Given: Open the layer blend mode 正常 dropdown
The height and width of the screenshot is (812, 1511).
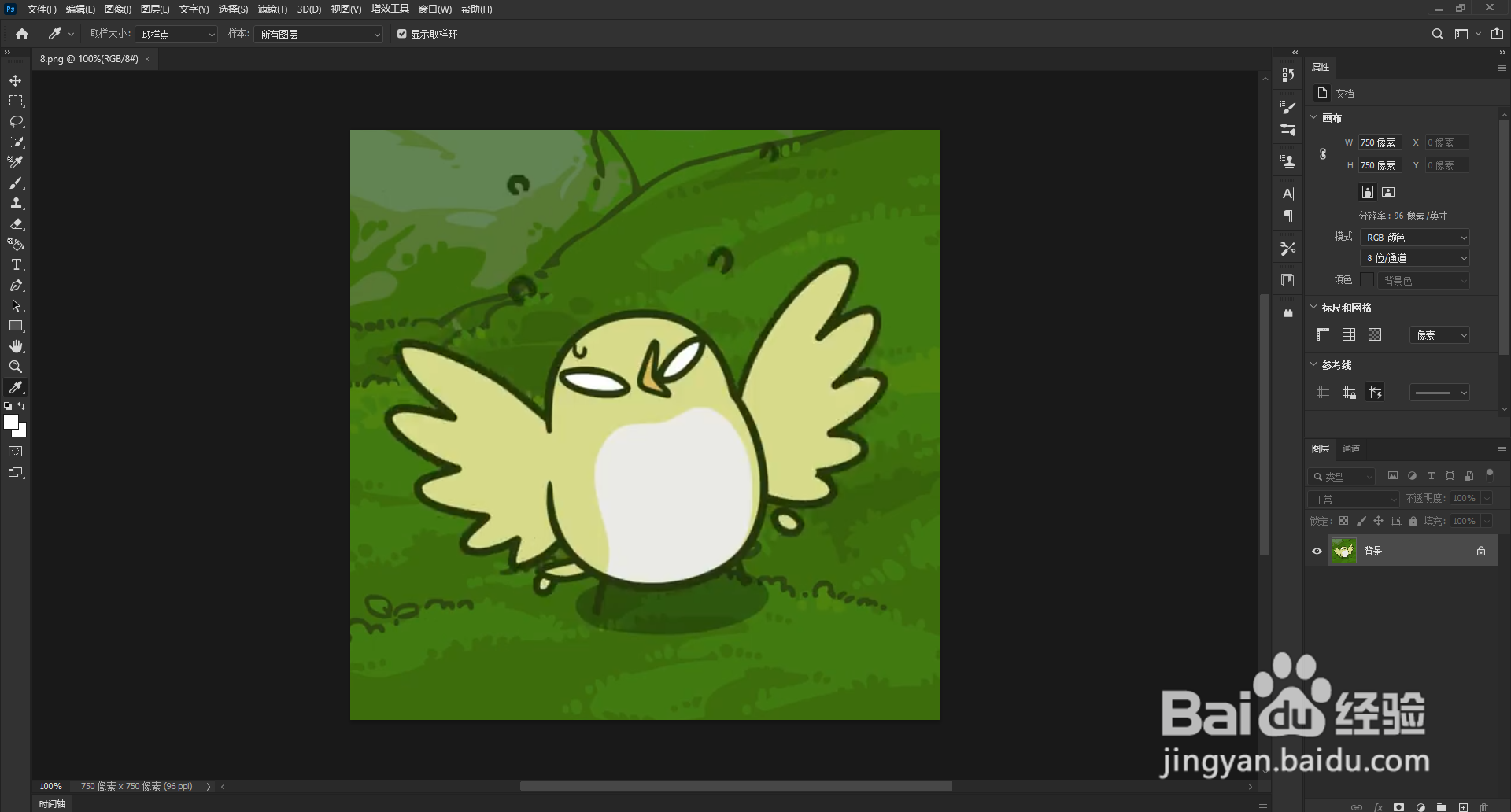Looking at the screenshot, I should click(1354, 499).
